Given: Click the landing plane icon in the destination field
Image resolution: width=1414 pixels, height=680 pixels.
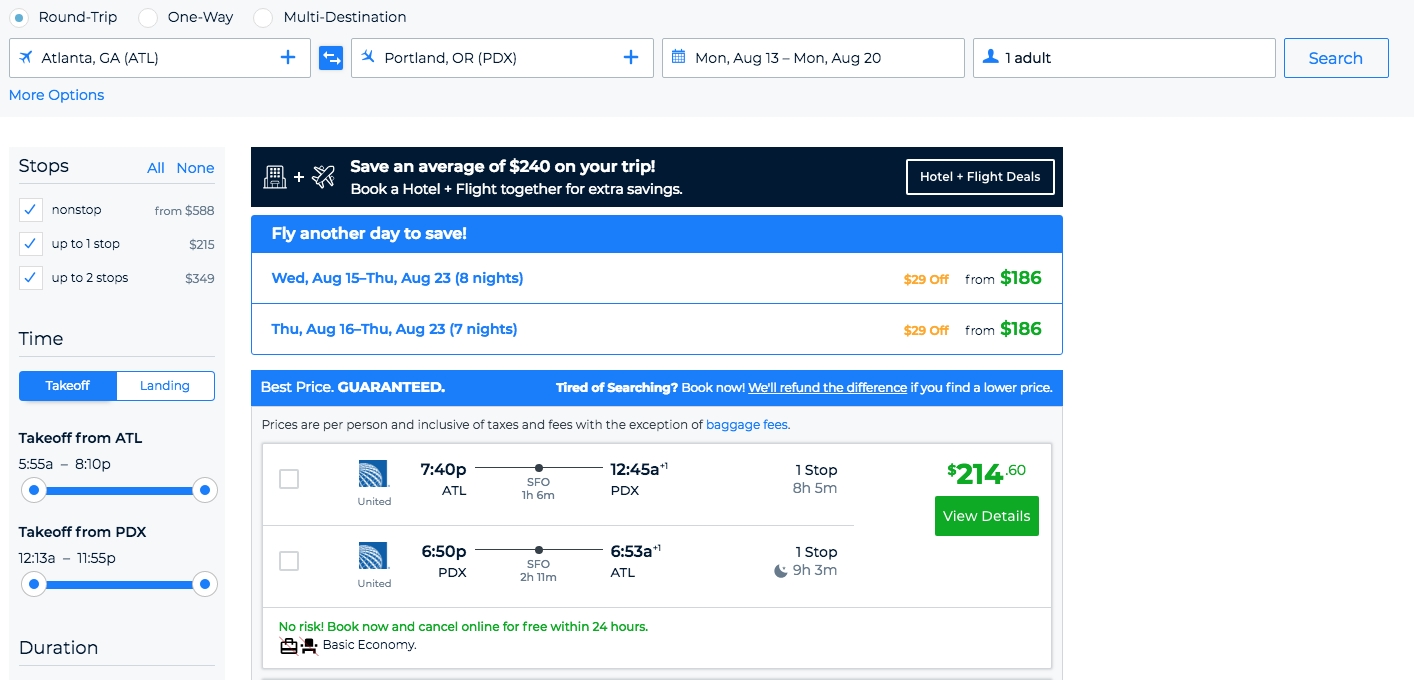Looking at the screenshot, I should (368, 57).
